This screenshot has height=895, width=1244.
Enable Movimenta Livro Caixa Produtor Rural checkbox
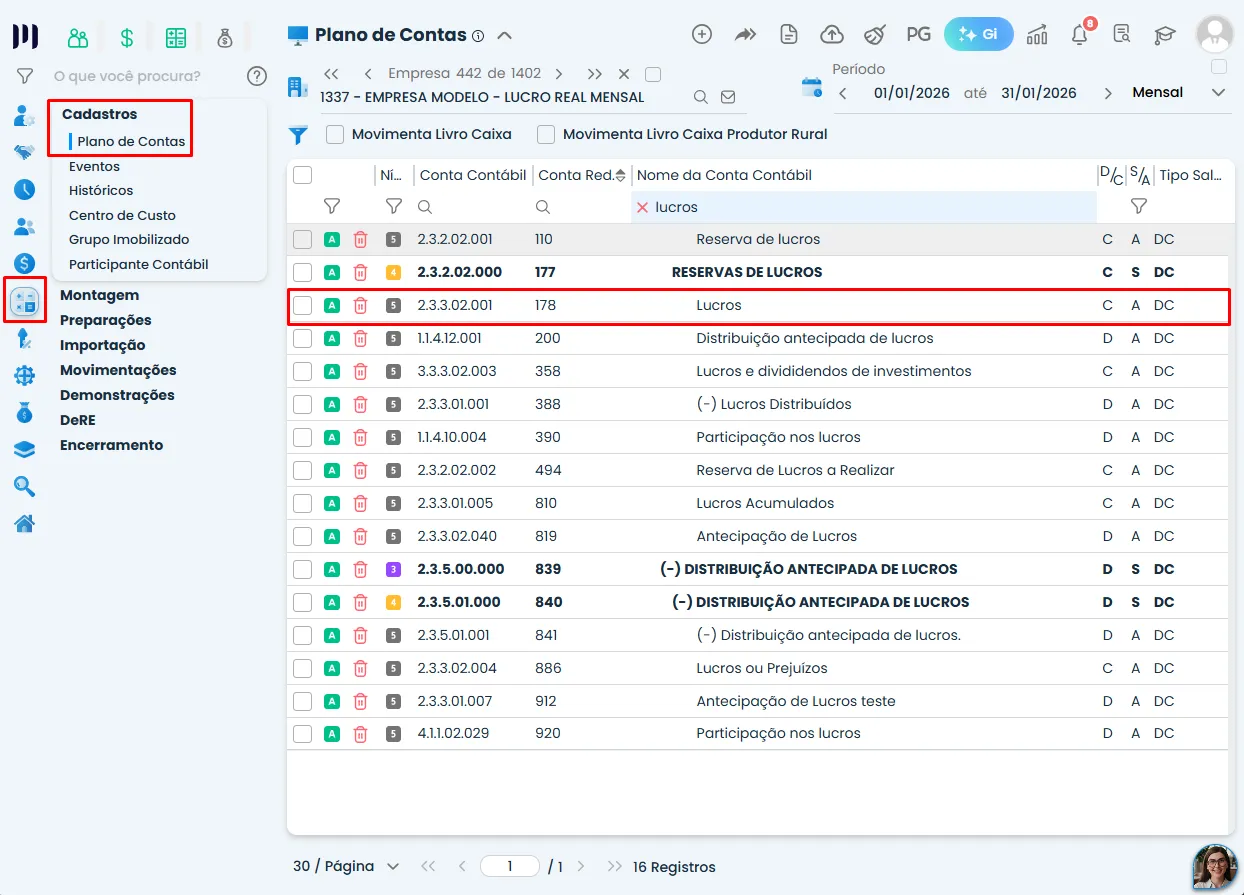click(x=546, y=134)
